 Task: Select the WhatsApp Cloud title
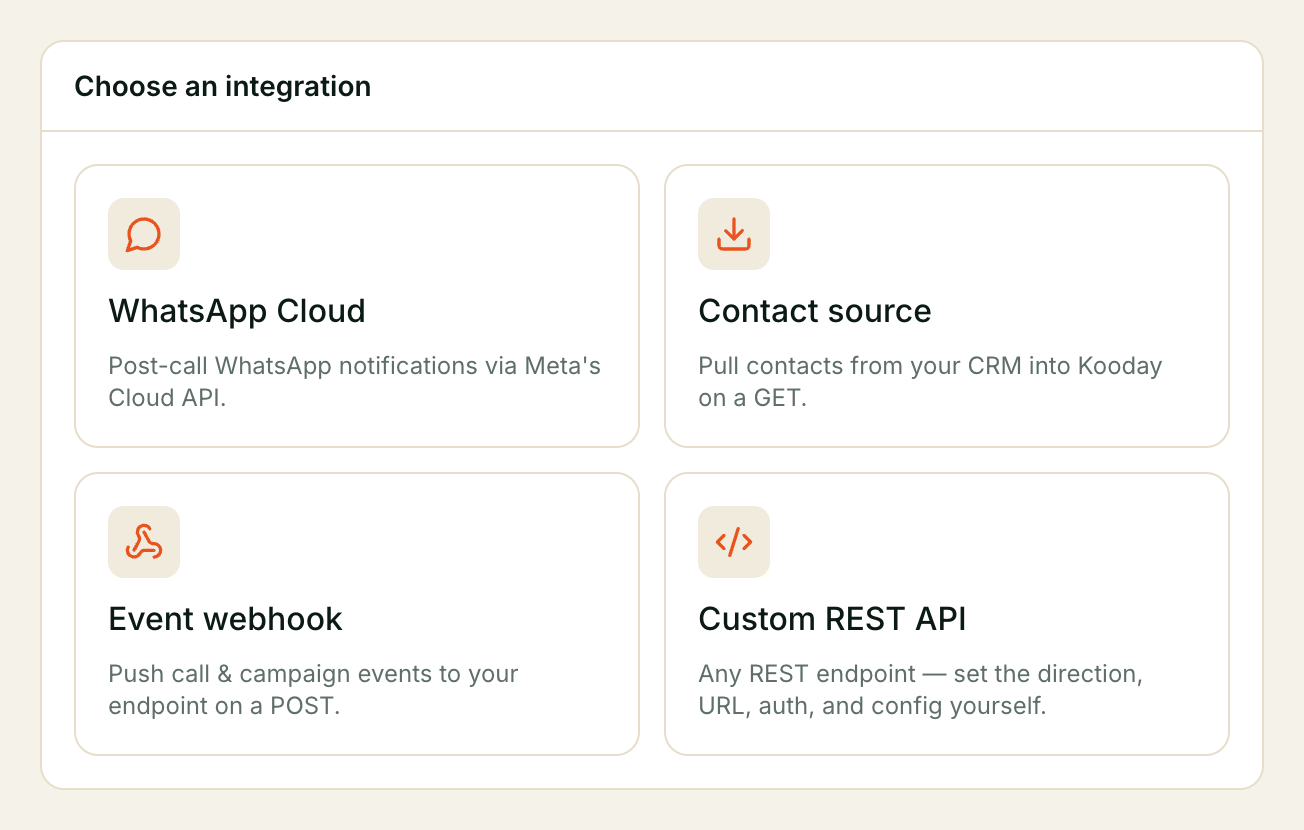coord(237,311)
